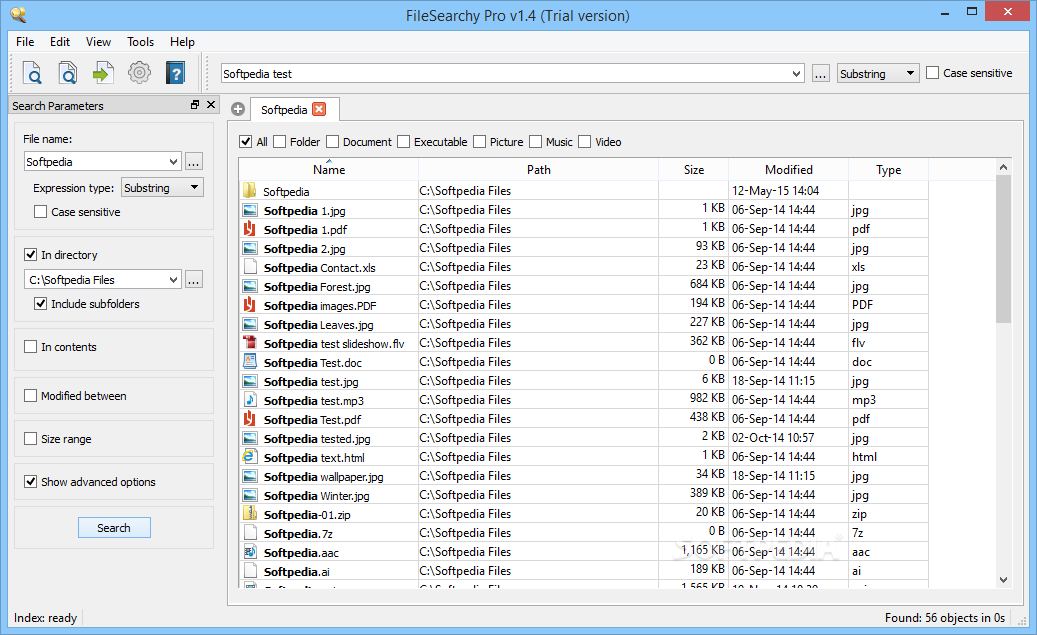This screenshot has width=1037, height=635.
Task: Close the Search Parameters panel
Action: pos(211,105)
